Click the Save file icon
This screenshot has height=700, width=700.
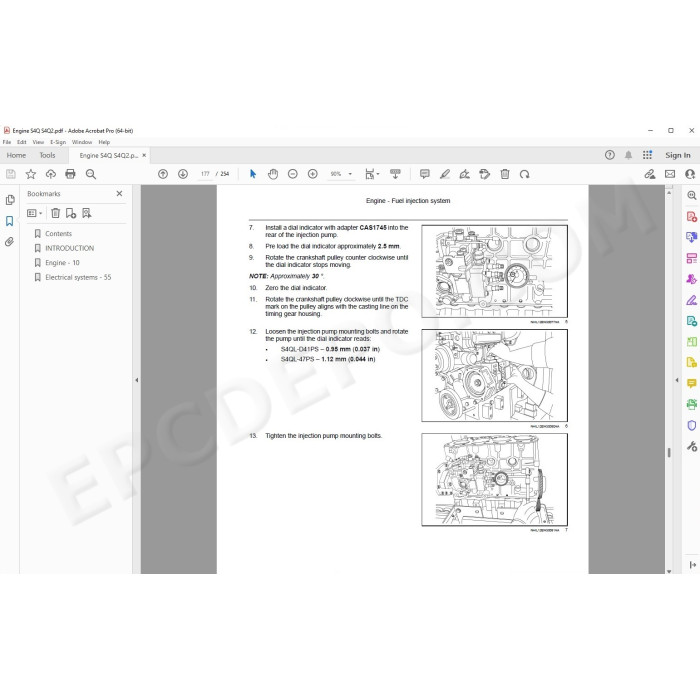11,174
